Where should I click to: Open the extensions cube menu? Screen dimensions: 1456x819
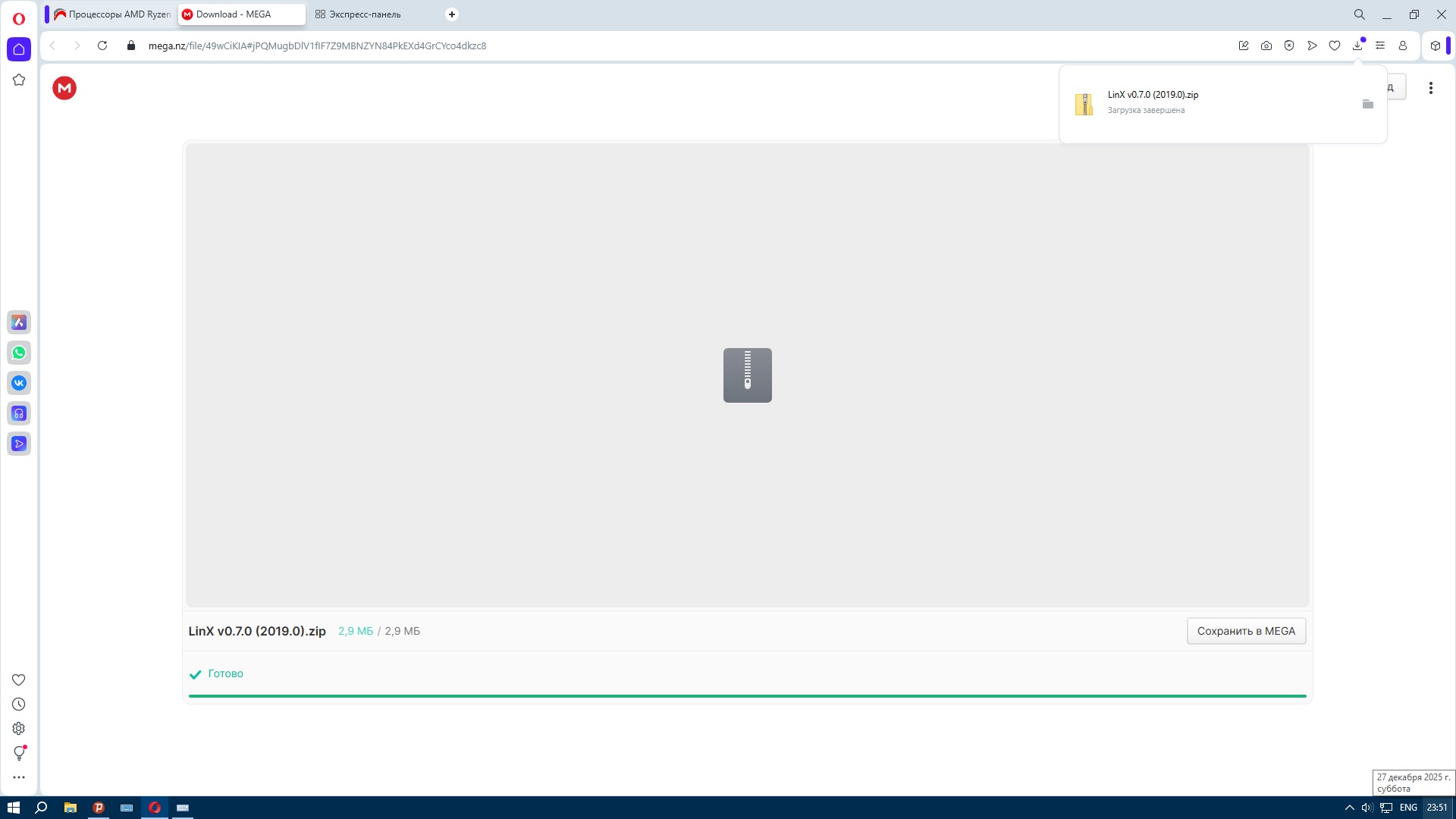tap(1435, 45)
